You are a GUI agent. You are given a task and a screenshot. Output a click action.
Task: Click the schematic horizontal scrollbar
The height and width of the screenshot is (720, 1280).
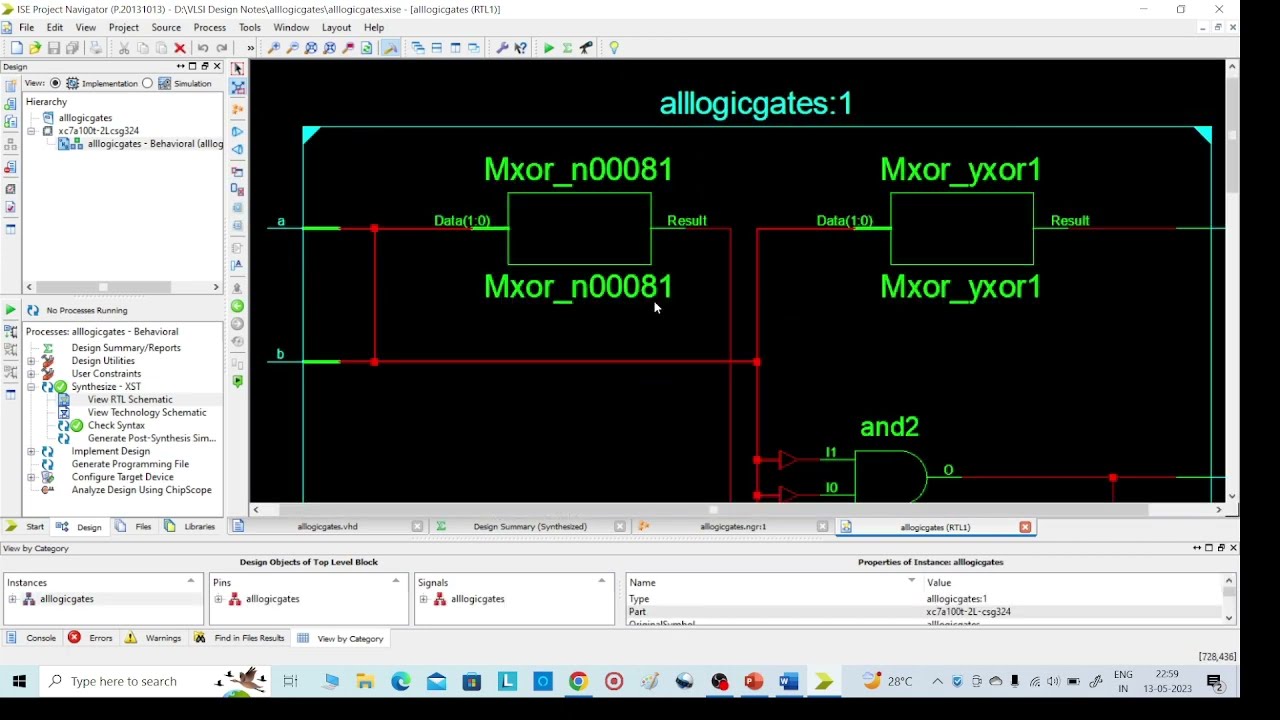pyautogui.click(x=737, y=510)
